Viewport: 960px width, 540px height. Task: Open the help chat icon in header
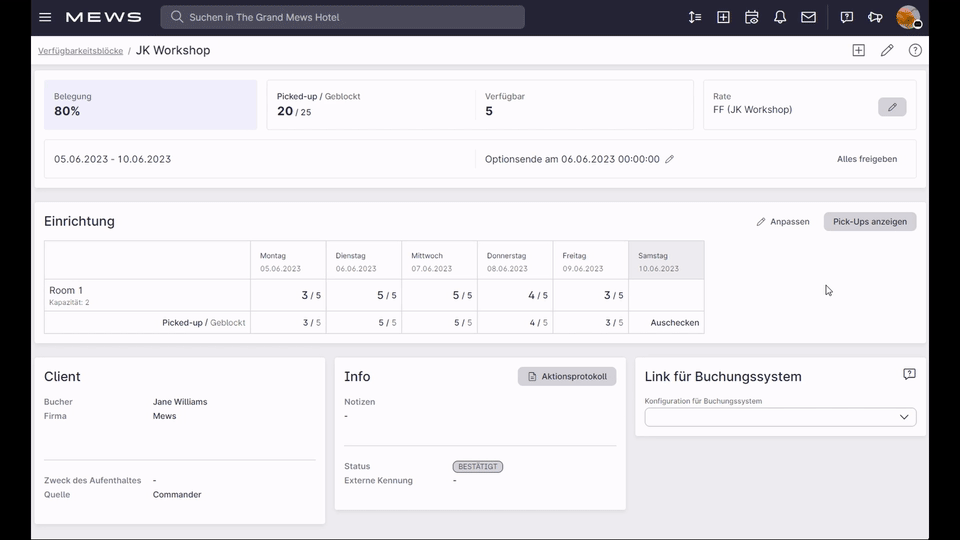[847, 17]
